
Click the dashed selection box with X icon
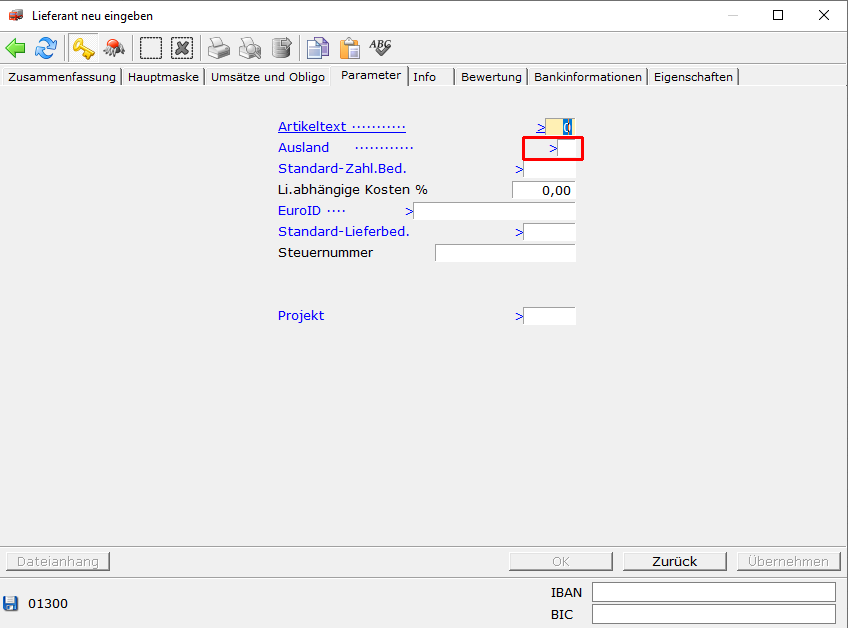coord(181,48)
